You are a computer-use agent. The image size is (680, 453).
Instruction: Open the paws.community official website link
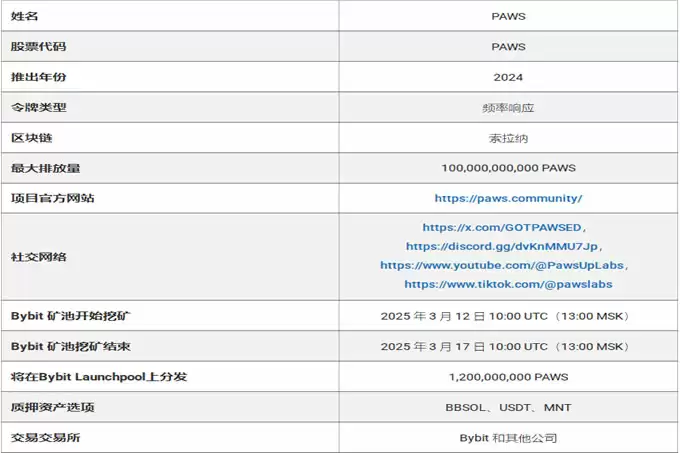click(508, 199)
